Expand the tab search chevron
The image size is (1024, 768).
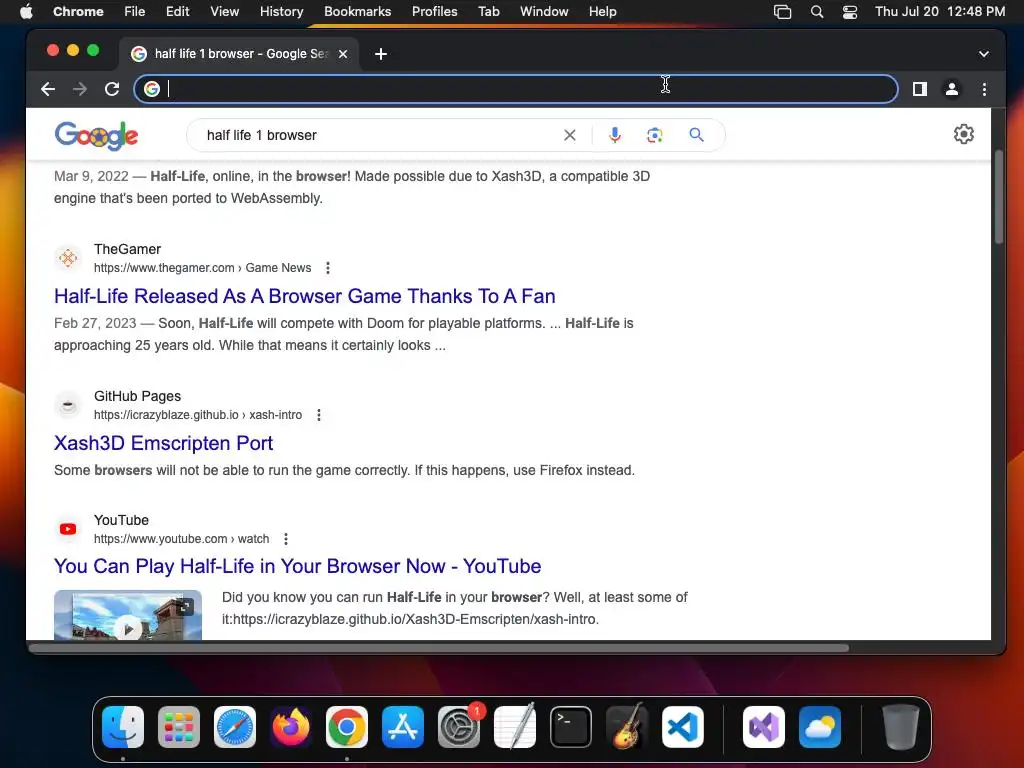[984, 54]
